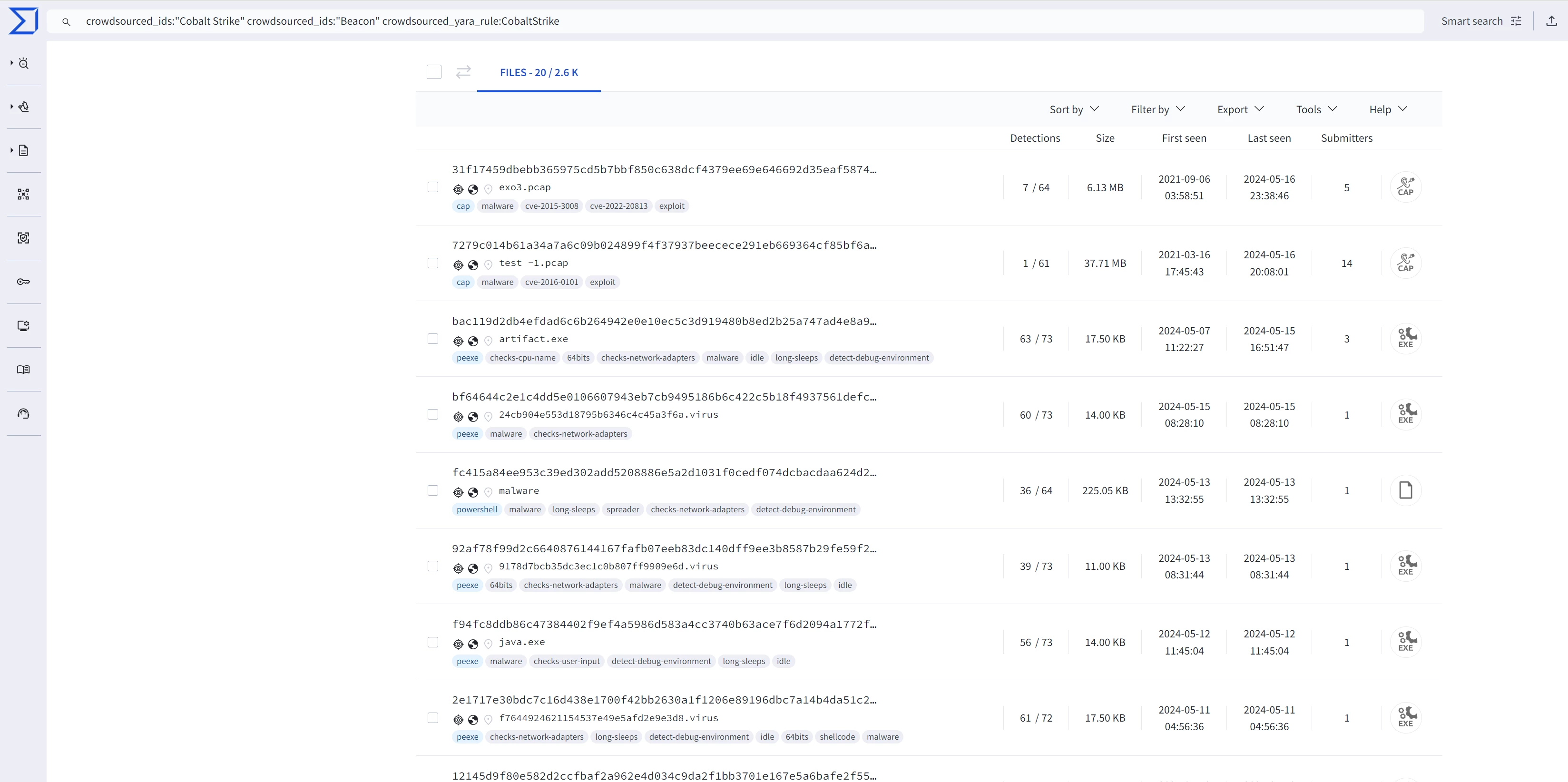Image resolution: width=1568 pixels, height=782 pixels.
Task: Open the sidebar API key icon
Action: pos(24,282)
